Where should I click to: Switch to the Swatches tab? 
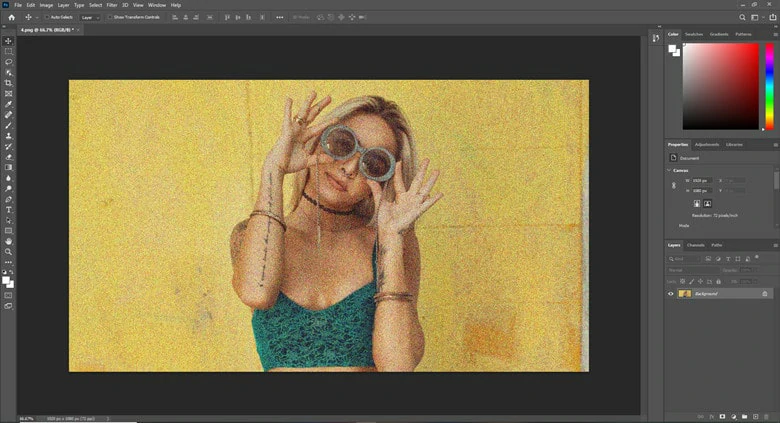(694, 34)
